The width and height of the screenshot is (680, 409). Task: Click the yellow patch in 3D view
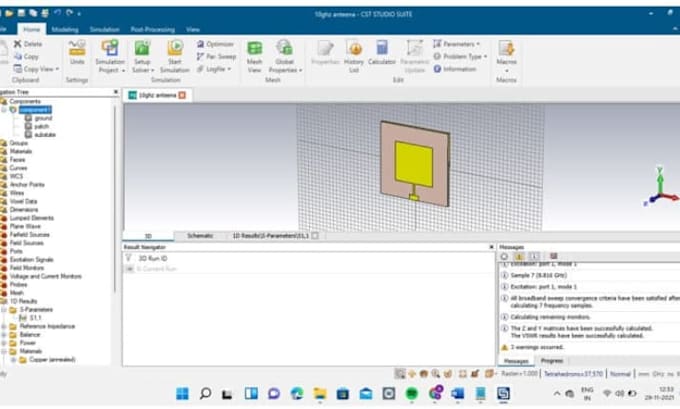coord(414,164)
